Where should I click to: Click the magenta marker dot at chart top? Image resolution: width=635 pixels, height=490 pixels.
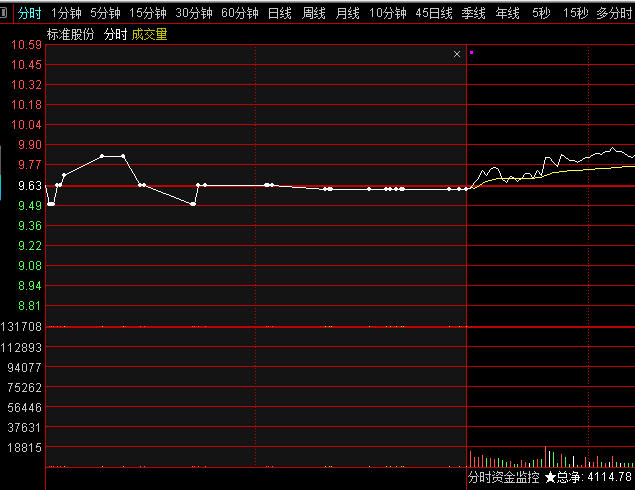(x=471, y=52)
